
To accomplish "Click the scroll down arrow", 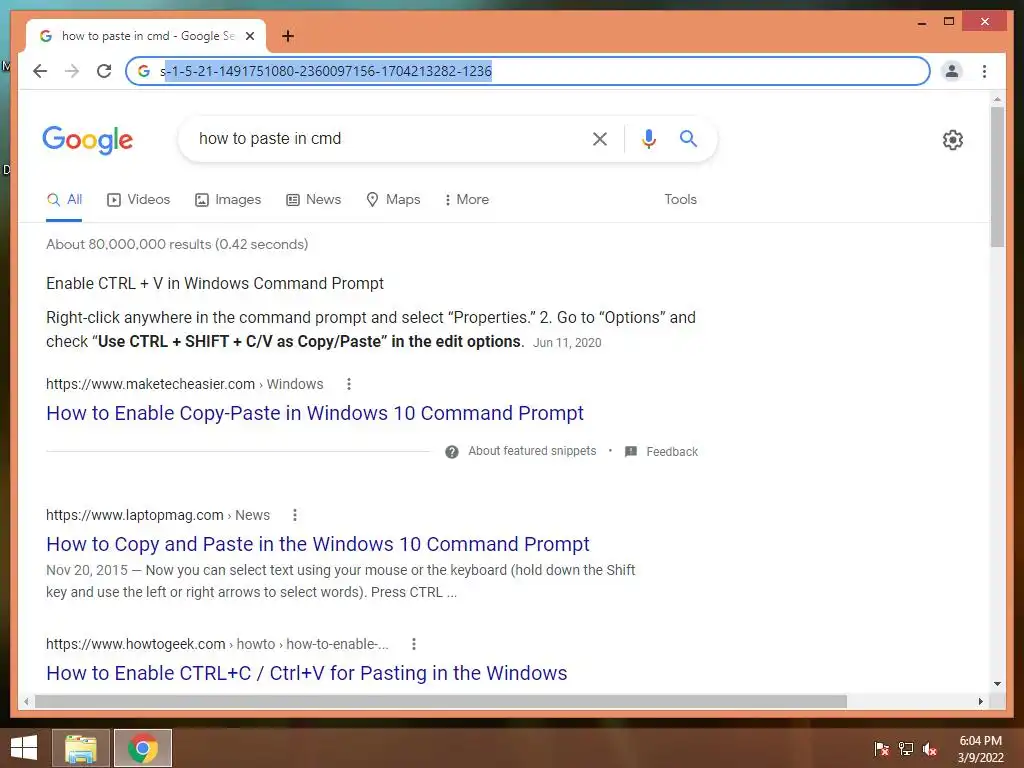I will 997,684.
